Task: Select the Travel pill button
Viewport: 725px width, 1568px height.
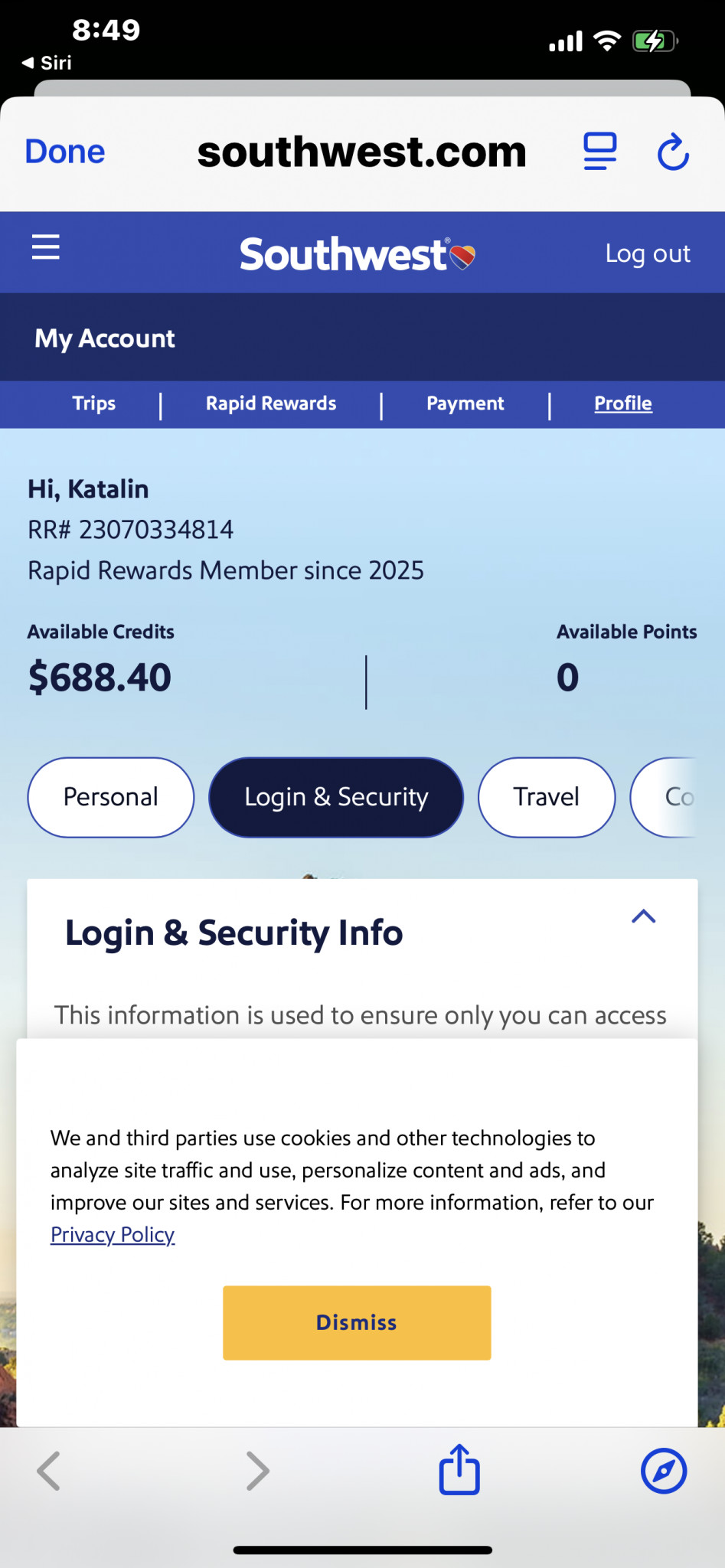Action: (x=546, y=797)
